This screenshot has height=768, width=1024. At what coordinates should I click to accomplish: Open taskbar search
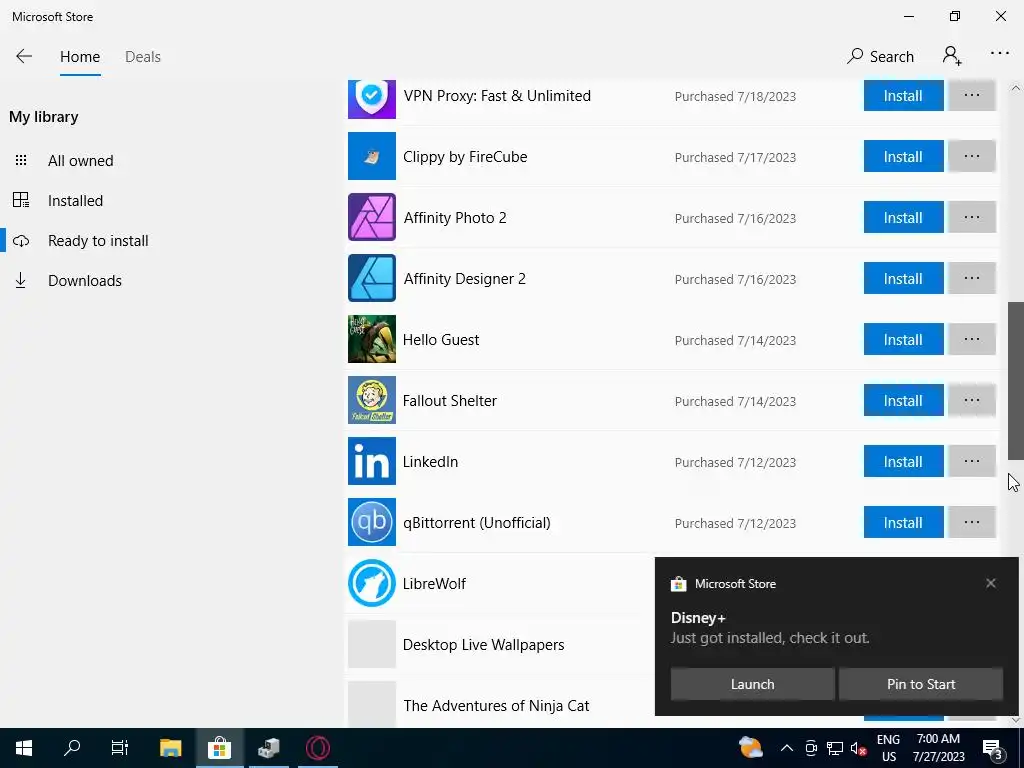72,748
